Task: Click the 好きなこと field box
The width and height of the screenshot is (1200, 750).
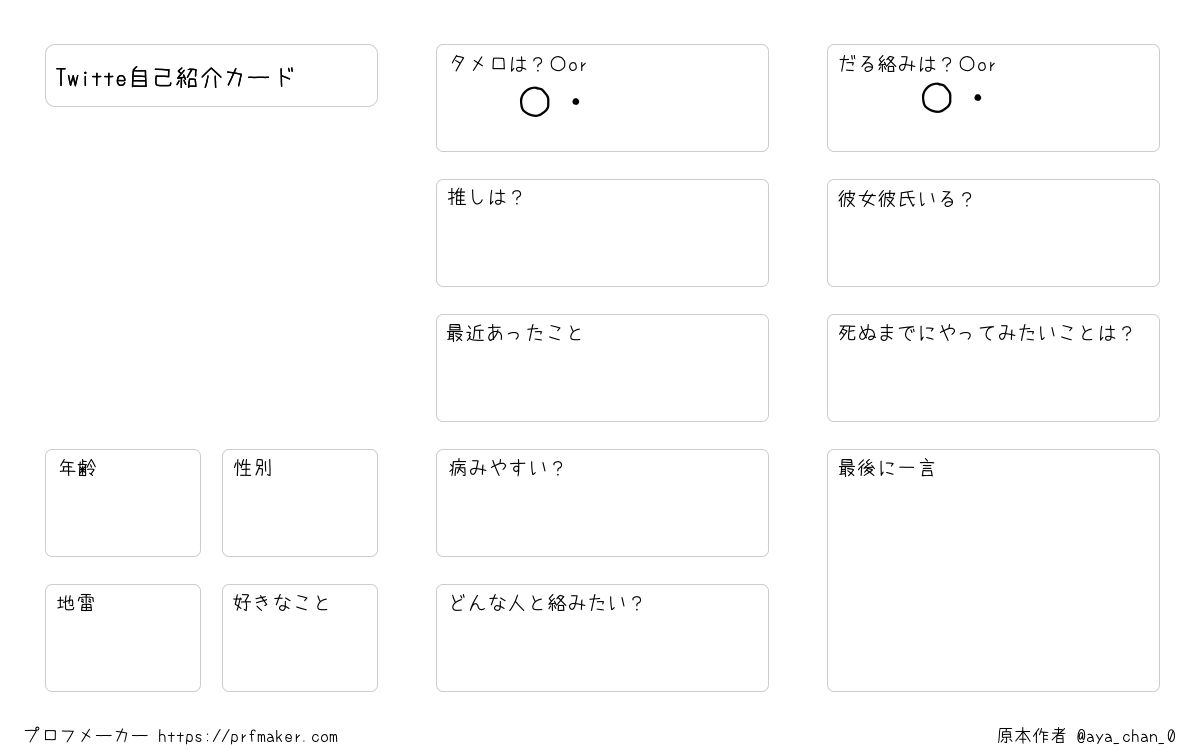Action: coord(300,638)
